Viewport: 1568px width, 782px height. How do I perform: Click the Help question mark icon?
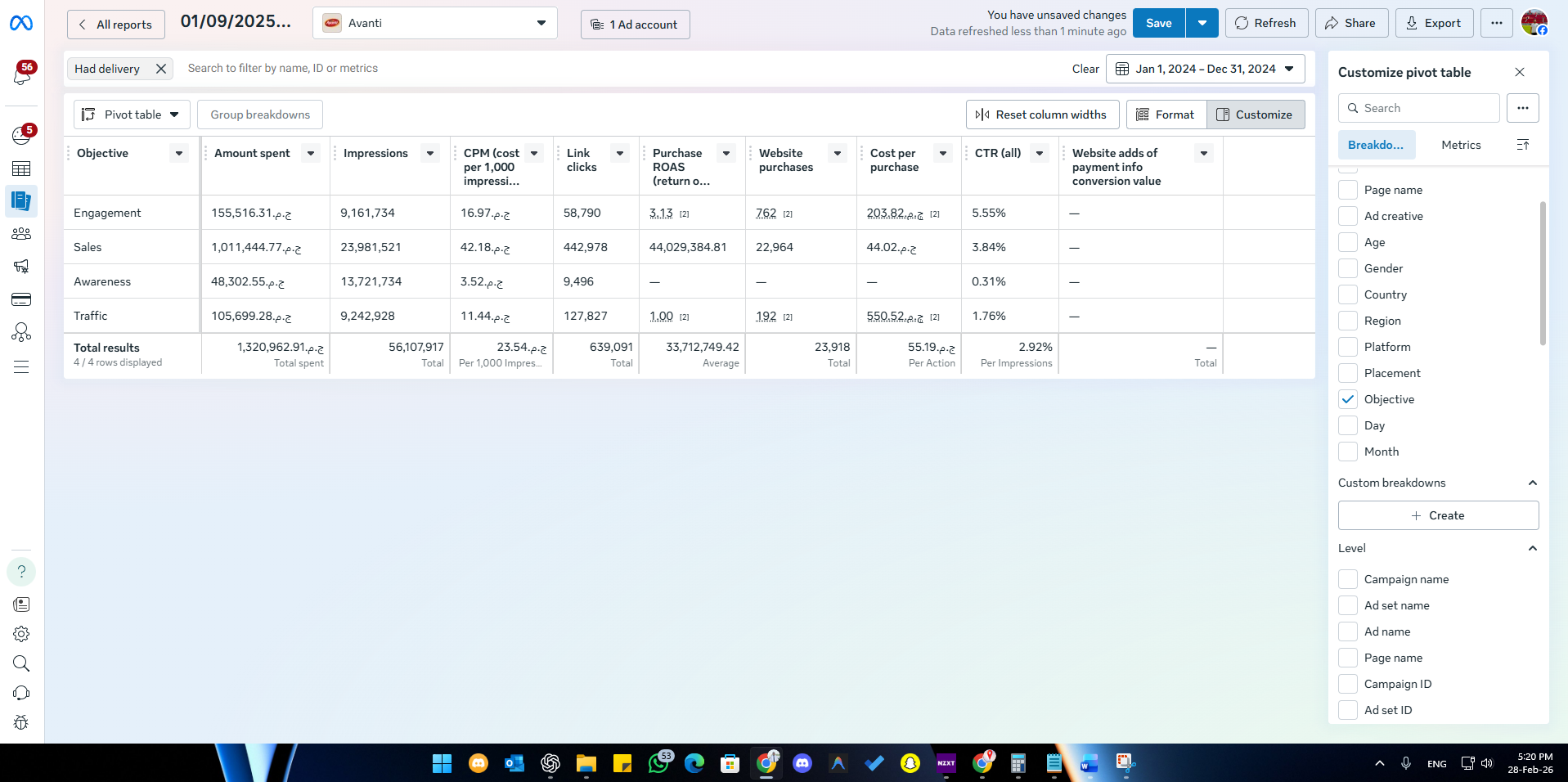click(21, 572)
